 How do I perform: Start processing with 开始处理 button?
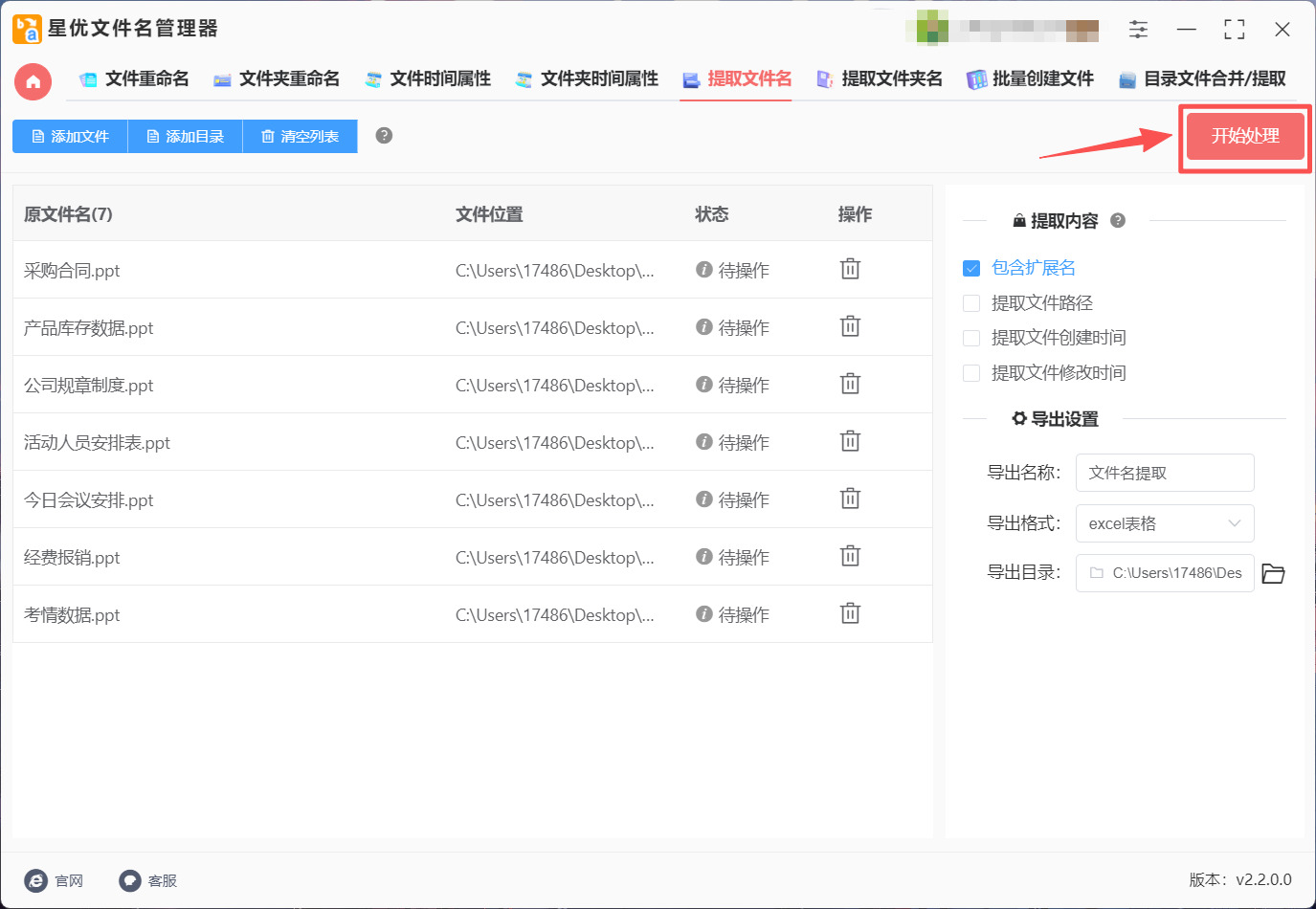click(x=1245, y=136)
